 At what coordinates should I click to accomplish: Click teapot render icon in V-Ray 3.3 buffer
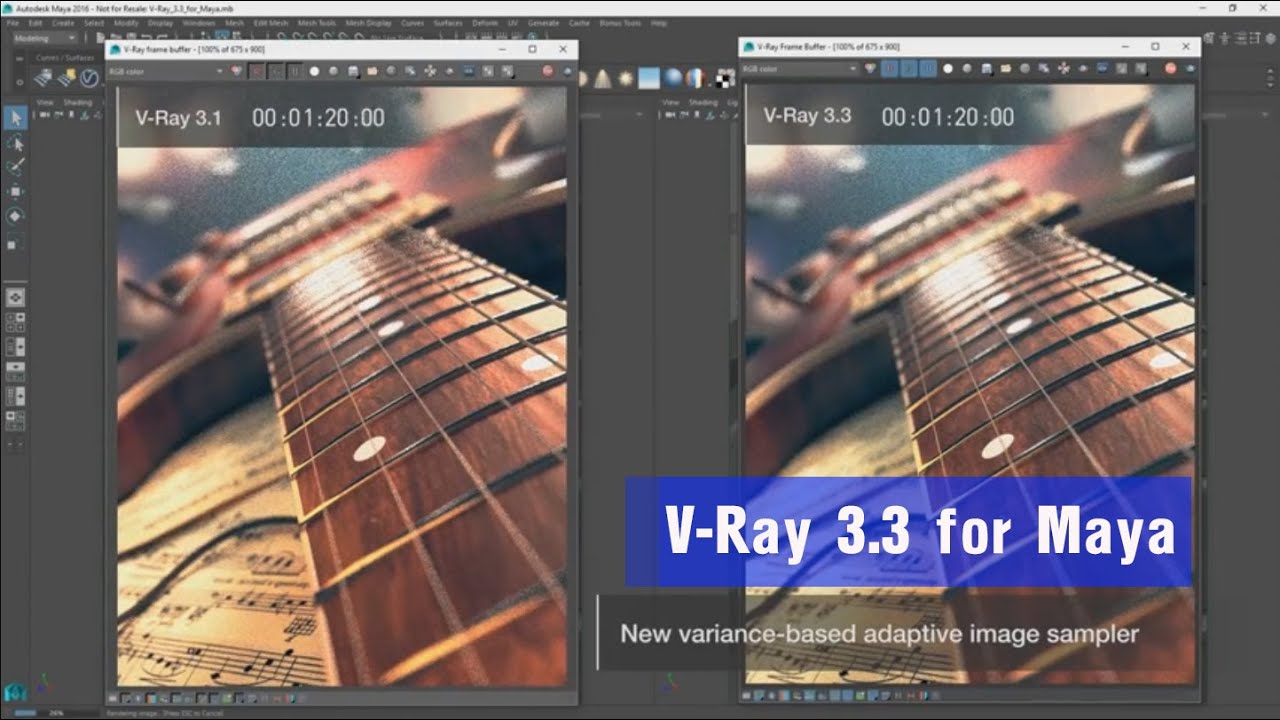pos(1189,69)
